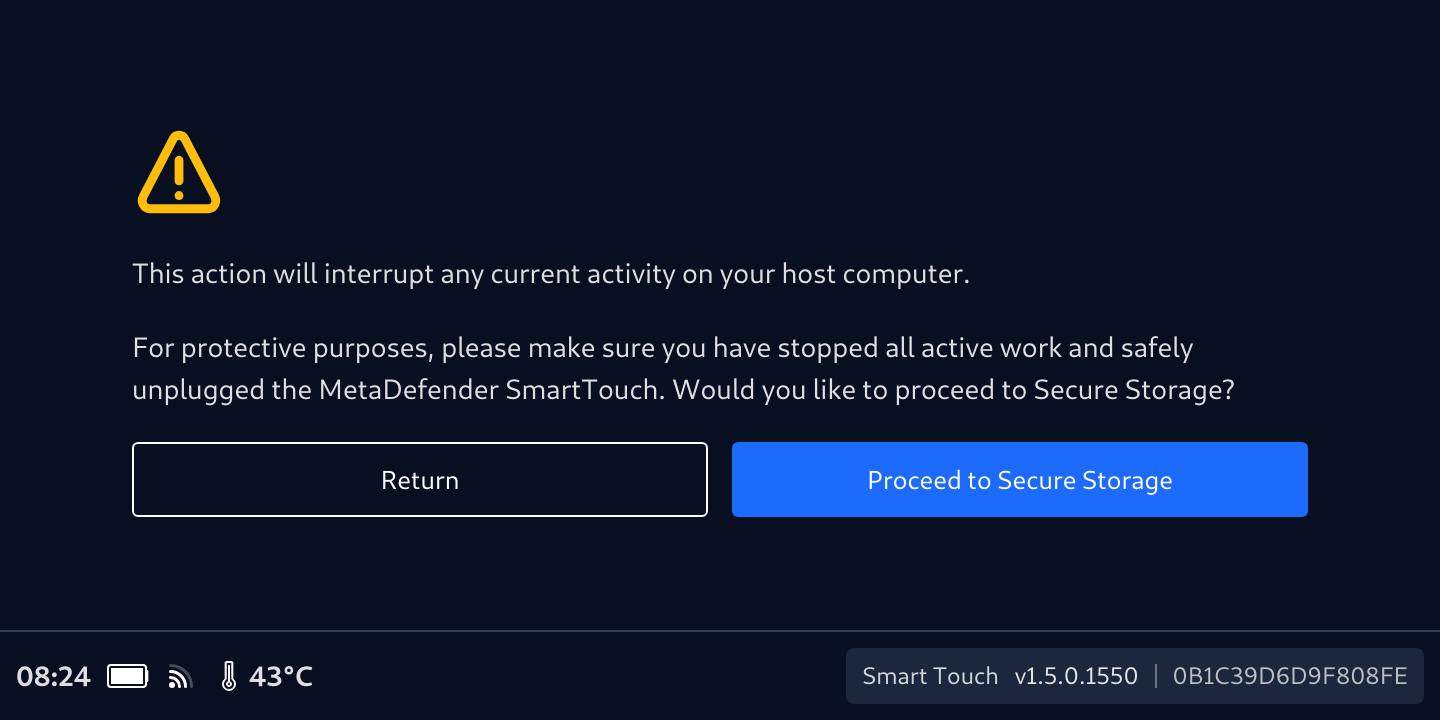Click the thermometer icon
Image resolution: width=1440 pixels, height=720 pixels.
[229, 677]
